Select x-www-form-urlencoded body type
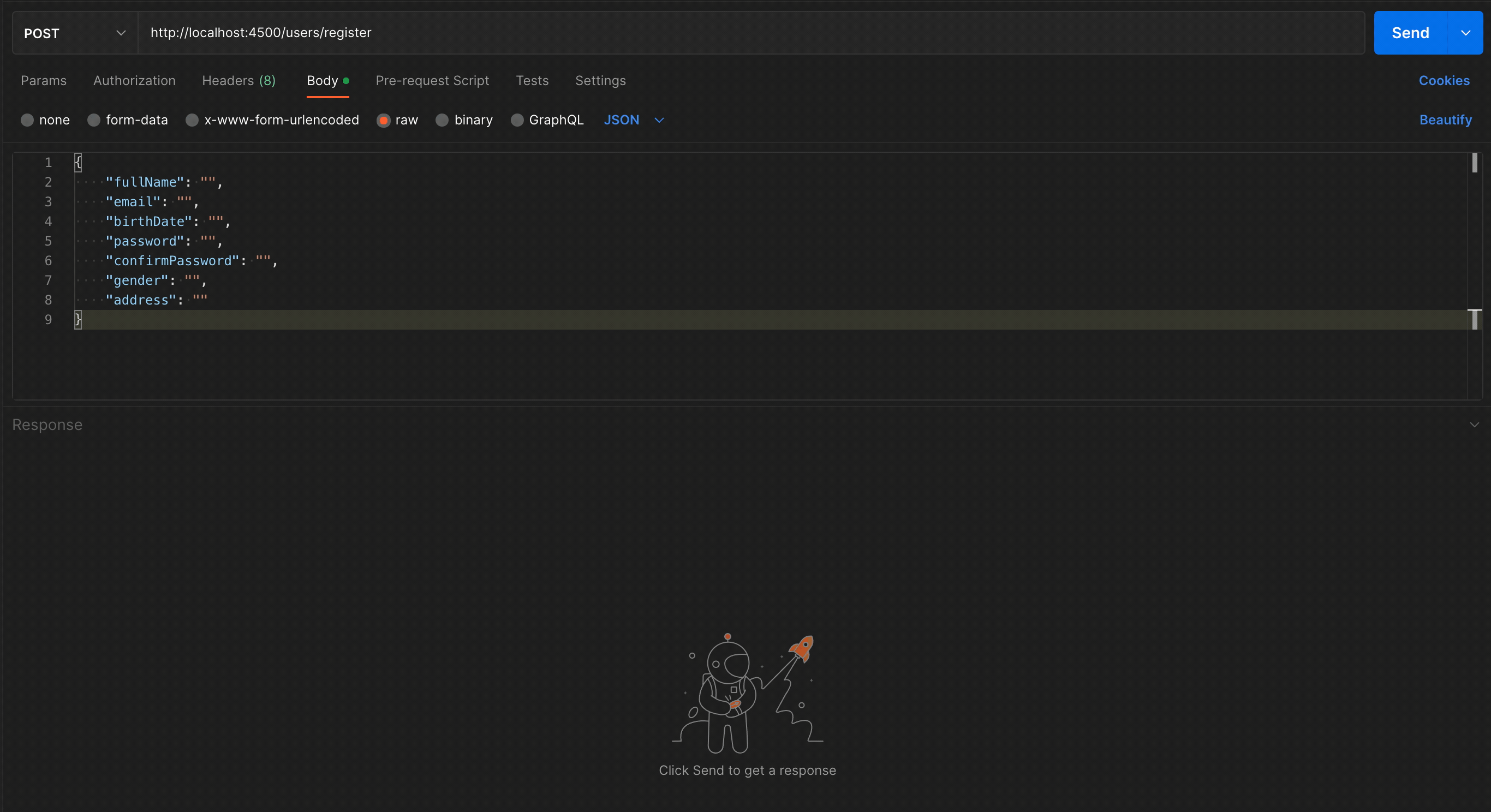1491x812 pixels. pos(192,120)
